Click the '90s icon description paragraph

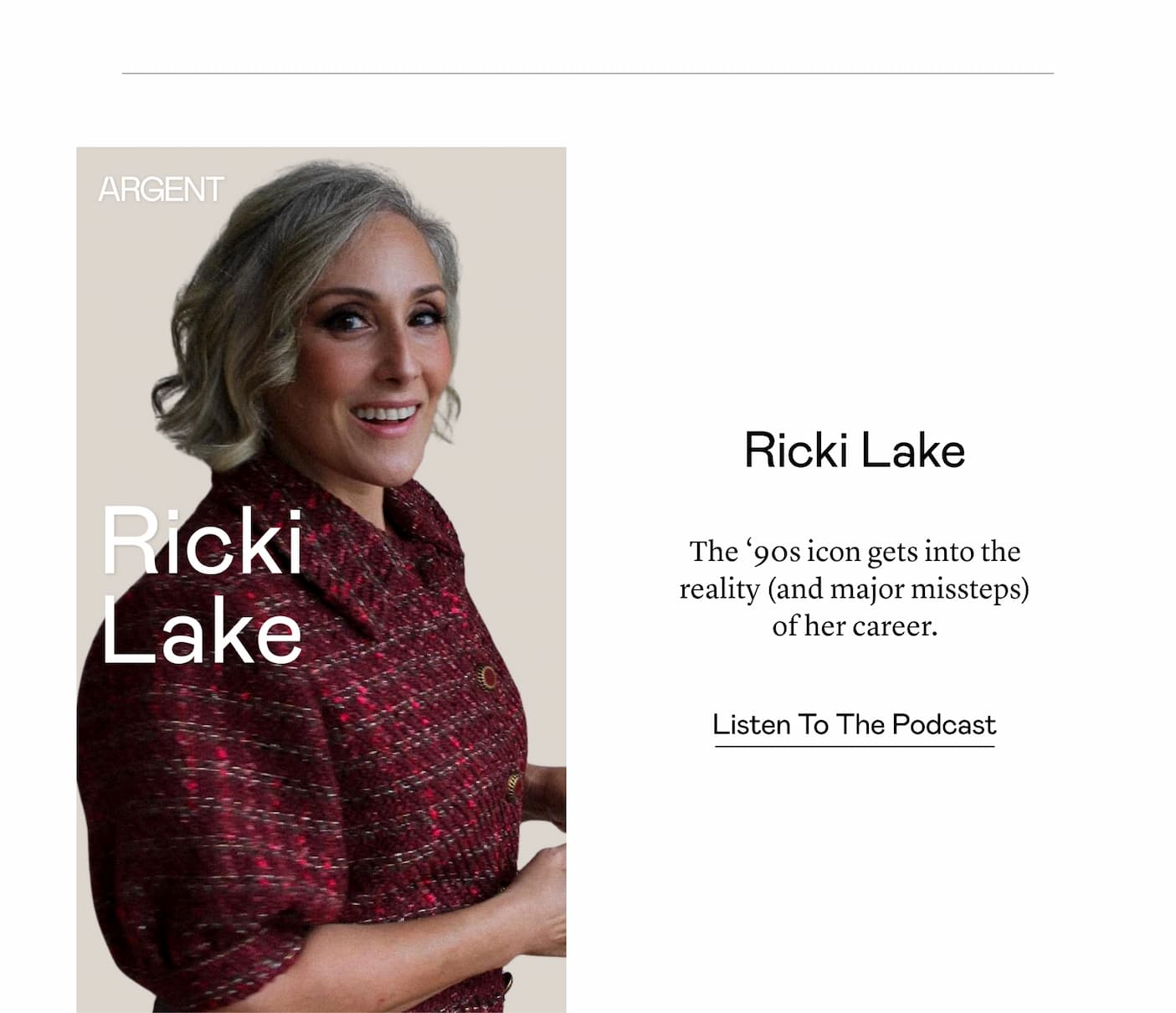(855, 589)
